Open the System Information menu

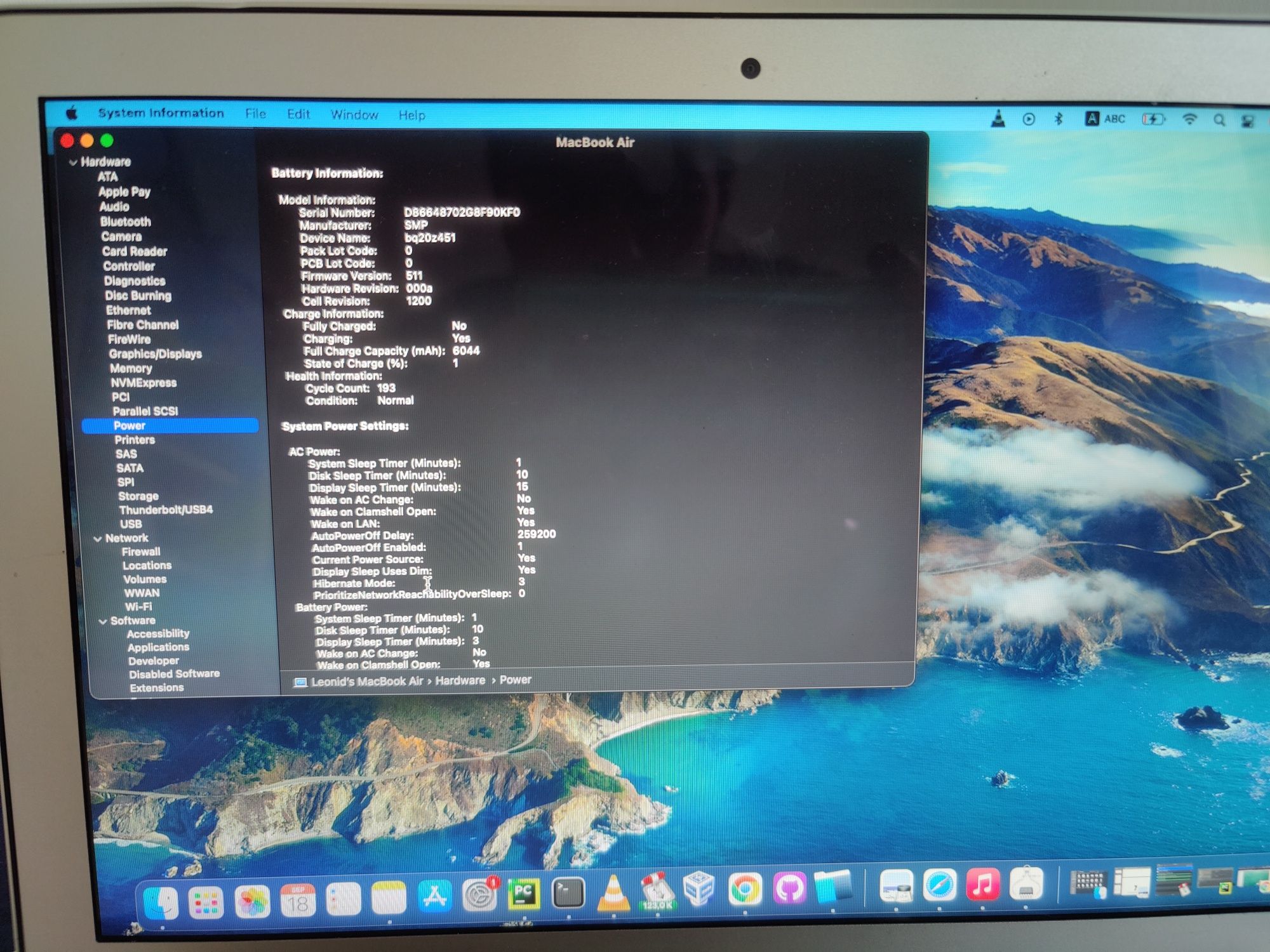click(161, 113)
